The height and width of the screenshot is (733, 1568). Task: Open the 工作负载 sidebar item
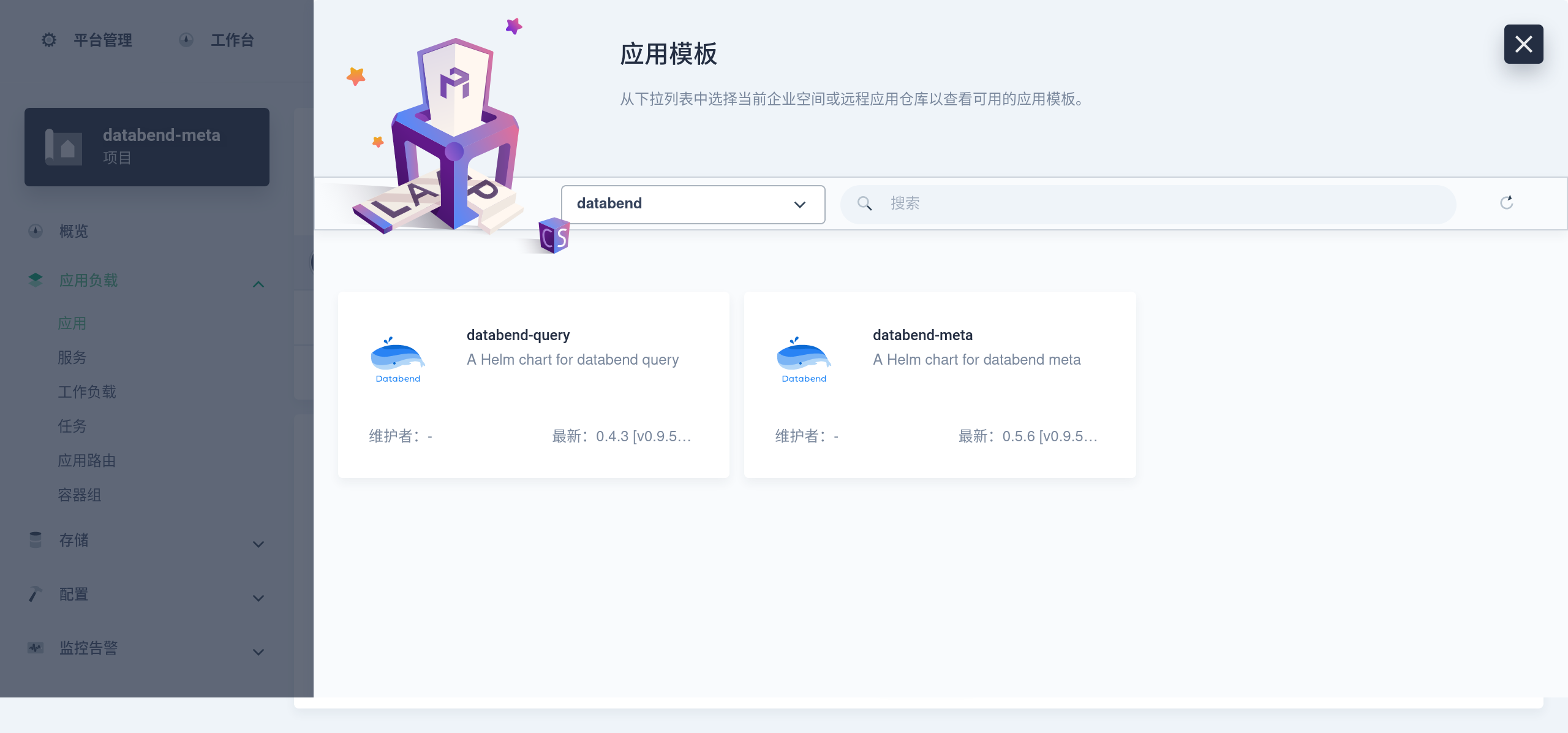pyautogui.click(x=87, y=392)
